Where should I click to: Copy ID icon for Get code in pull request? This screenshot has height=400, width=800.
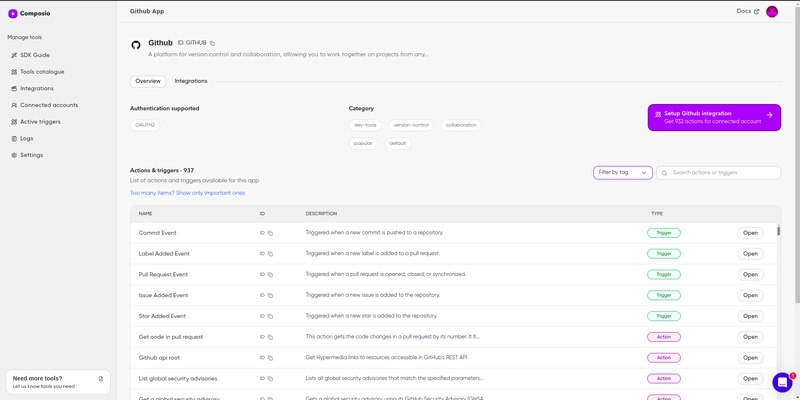point(270,337)
